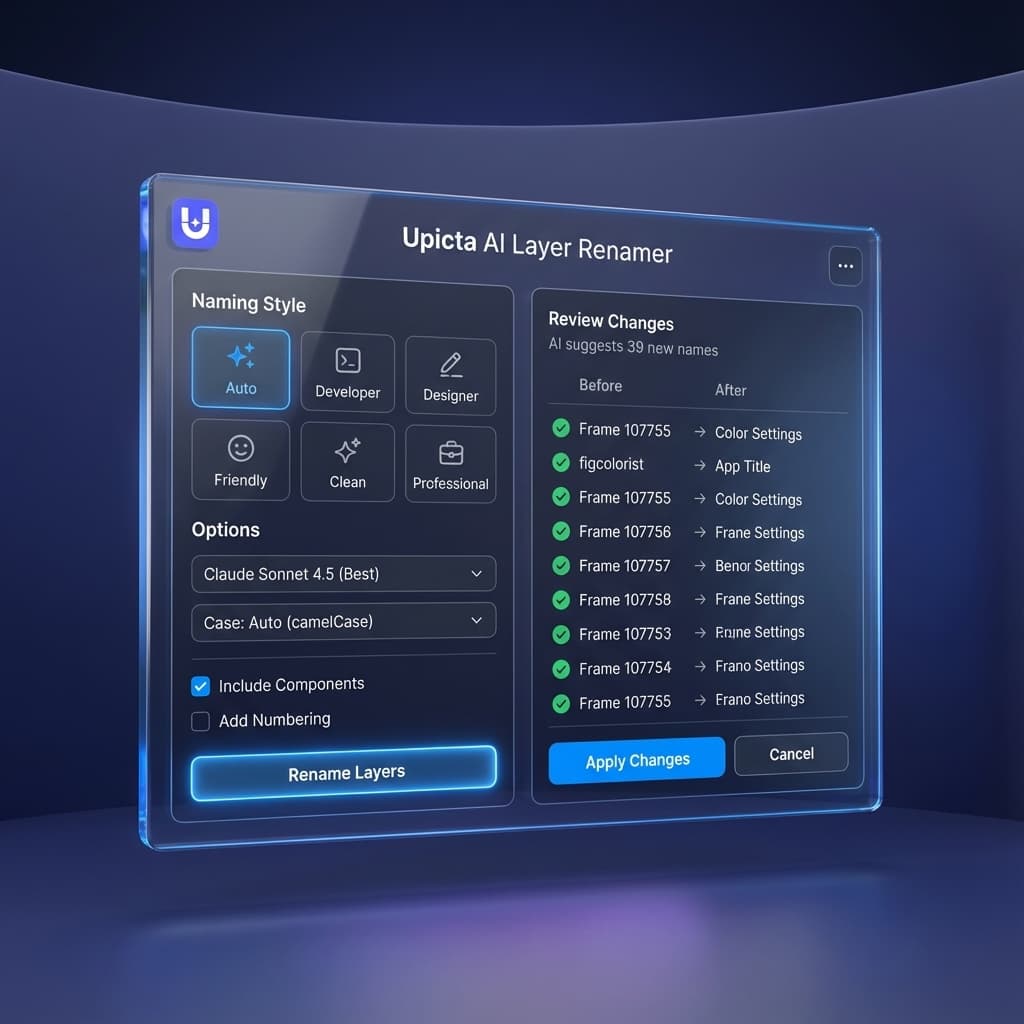Uncheck Include Components
The width and height of the screenshot is (1024, 1024).
click(200, 685)
